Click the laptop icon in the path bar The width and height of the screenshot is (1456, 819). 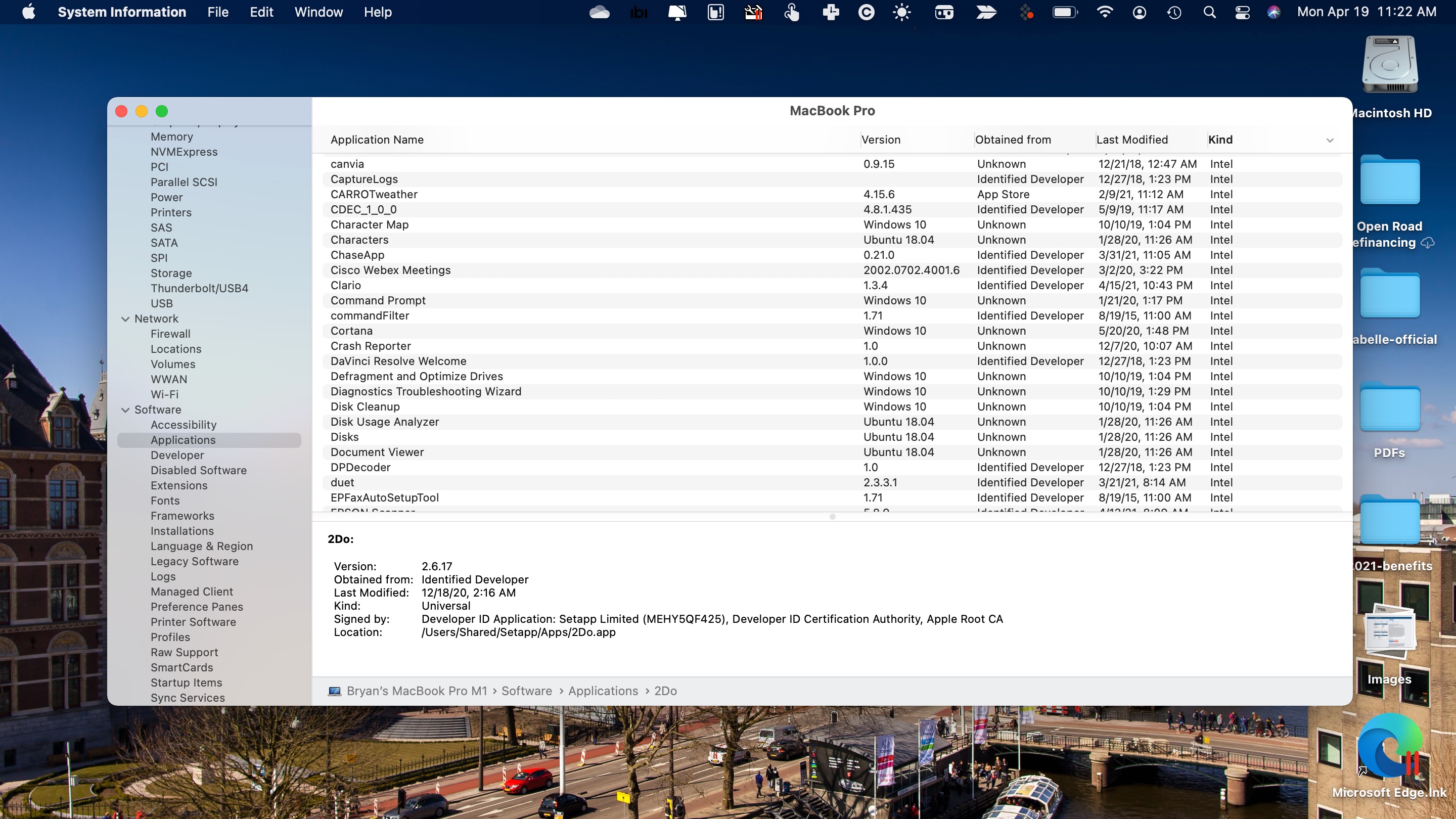point(335,691)
